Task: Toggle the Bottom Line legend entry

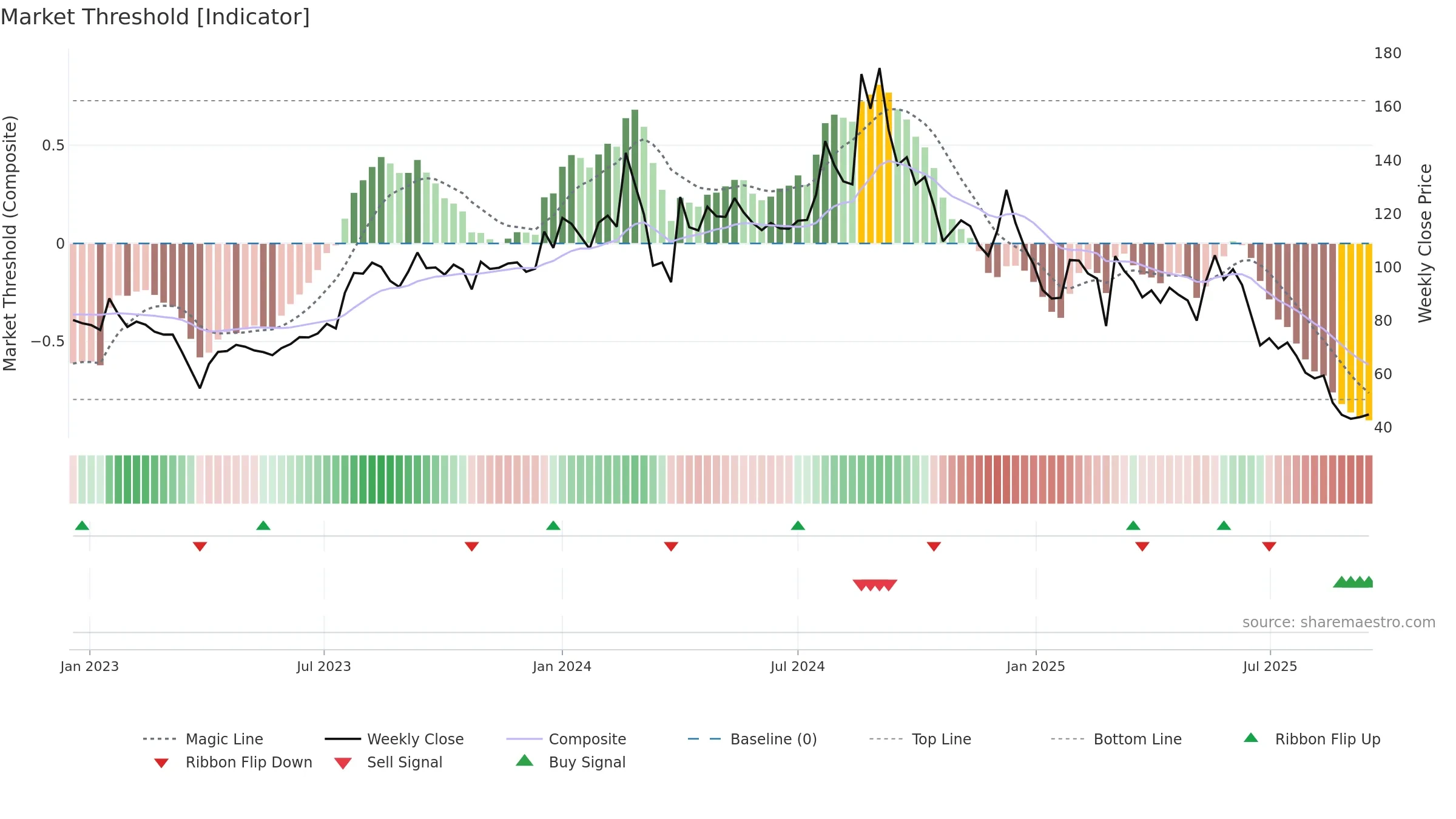Action: [1116, 739]
